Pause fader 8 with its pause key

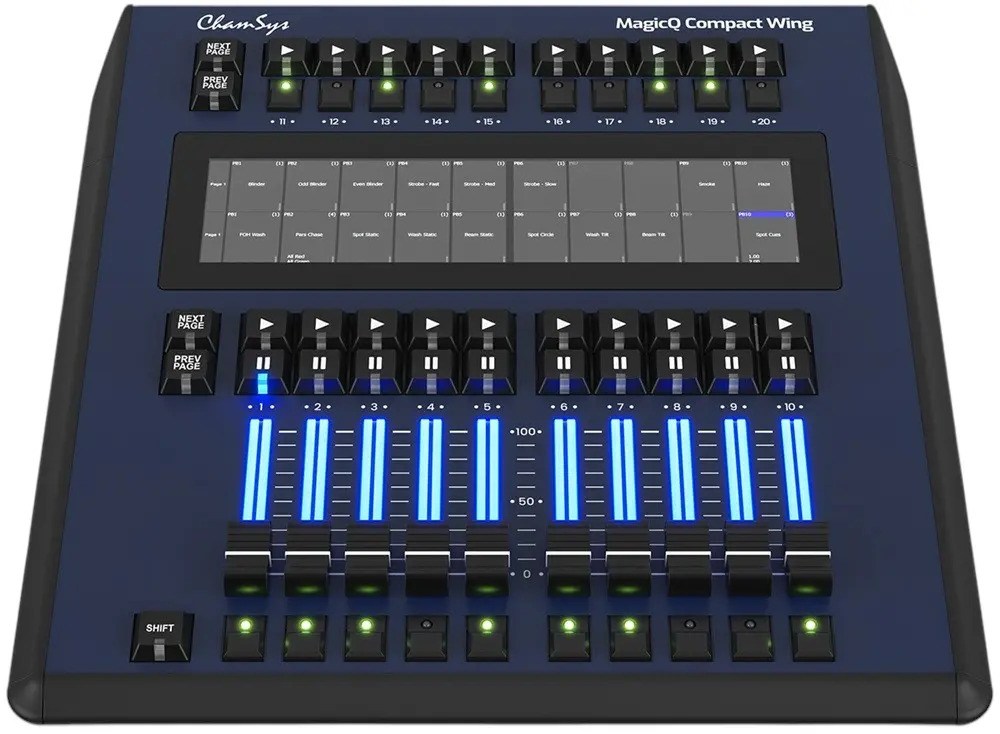pyautogui.click(x=675, y=371)
